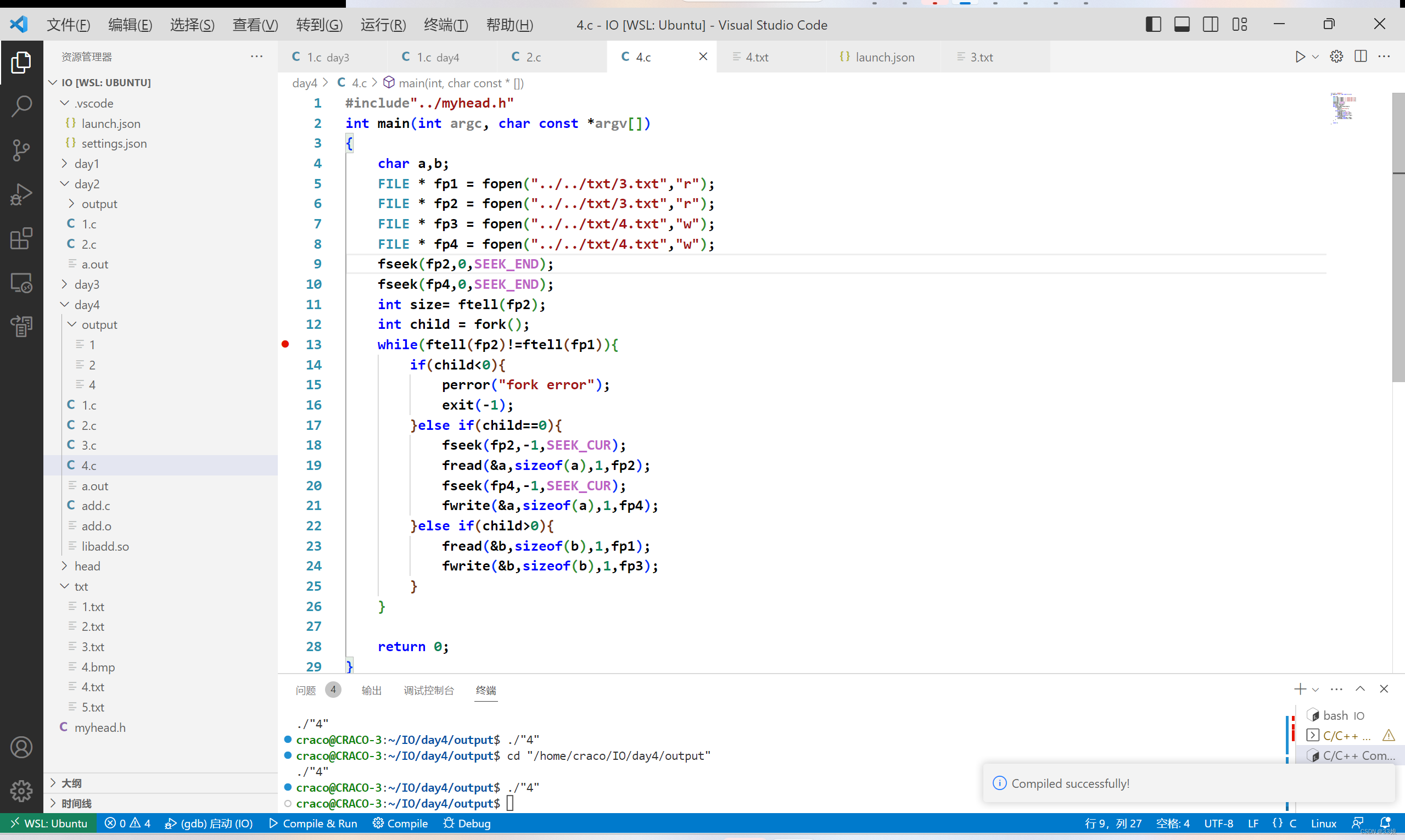
Task: Click Compile & Run in status bar
Action: [x=313, y=823]
